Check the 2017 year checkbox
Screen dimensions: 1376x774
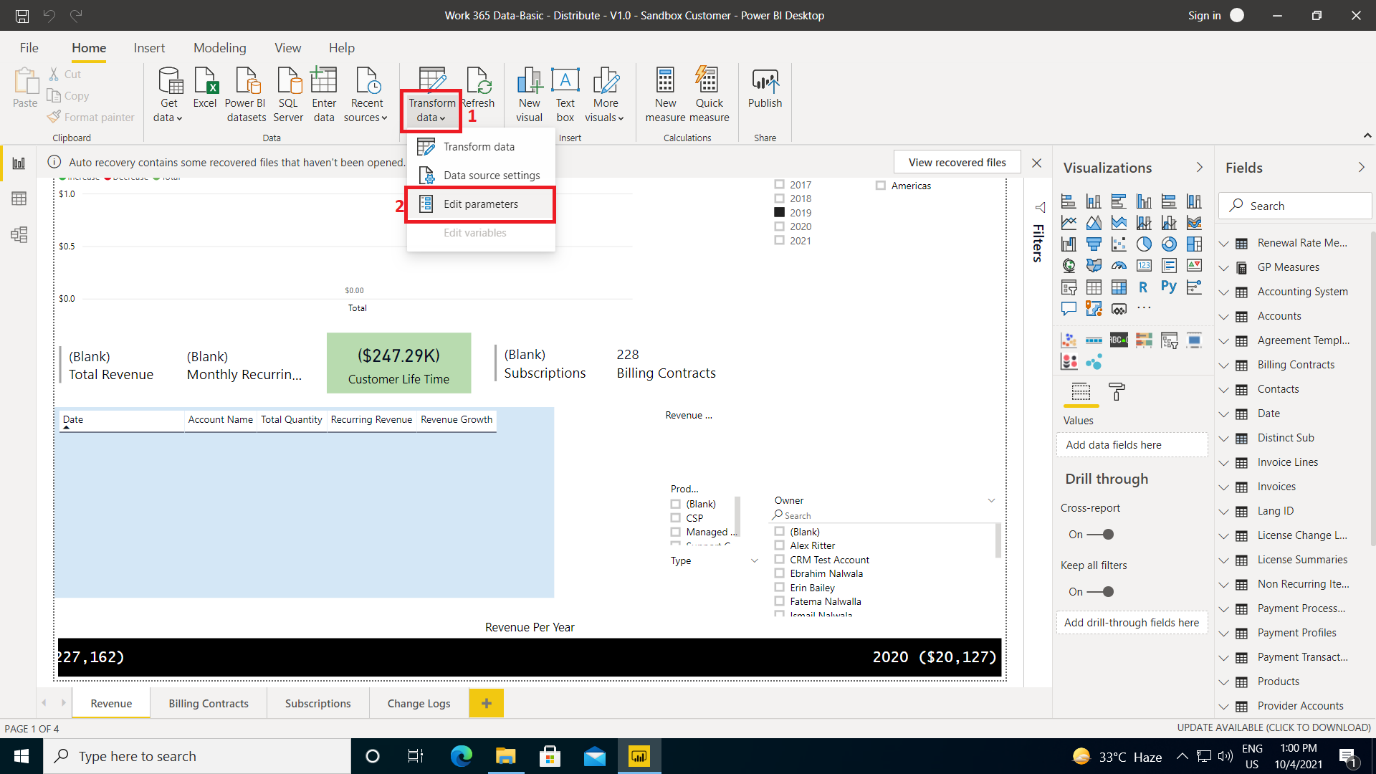point(780,185)
